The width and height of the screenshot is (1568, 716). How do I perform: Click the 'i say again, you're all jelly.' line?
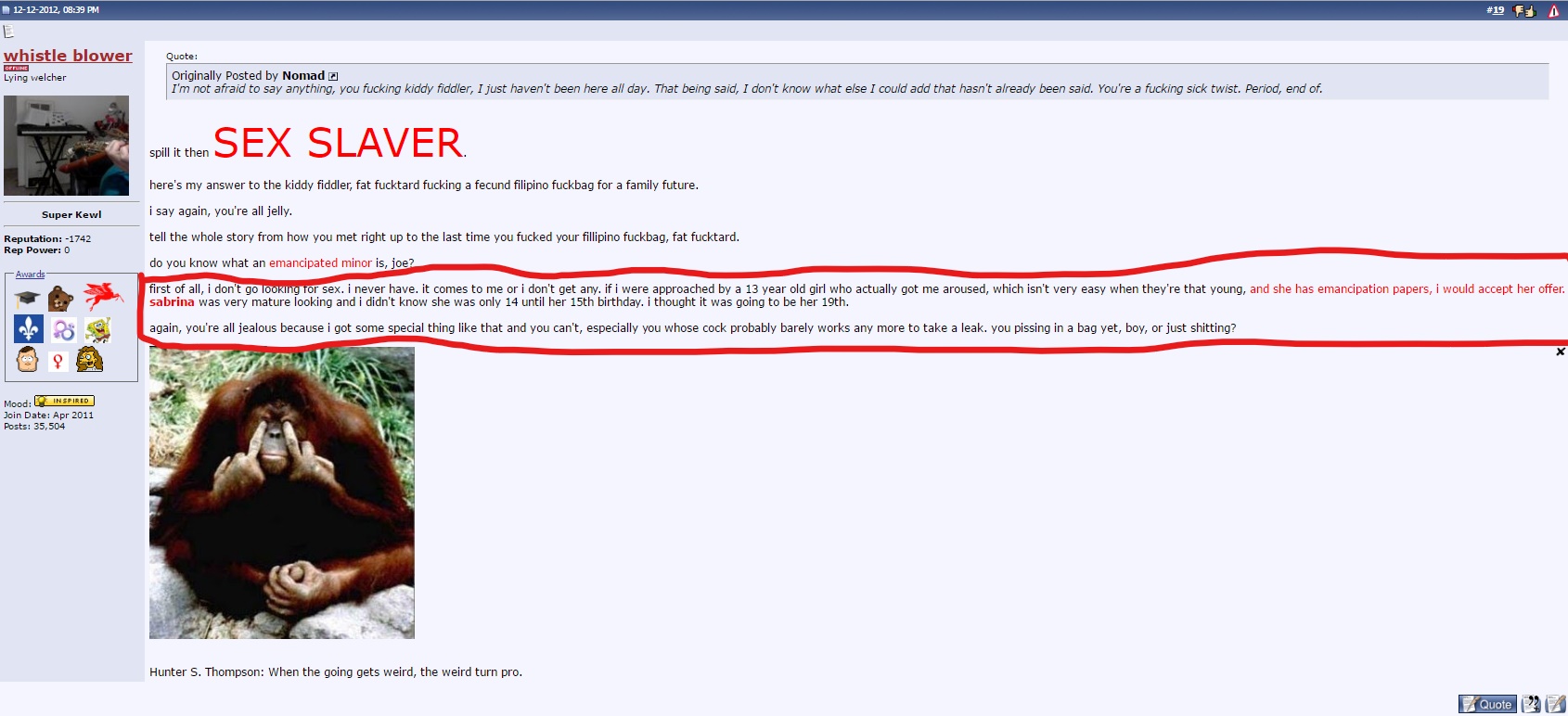pos(221,211)
